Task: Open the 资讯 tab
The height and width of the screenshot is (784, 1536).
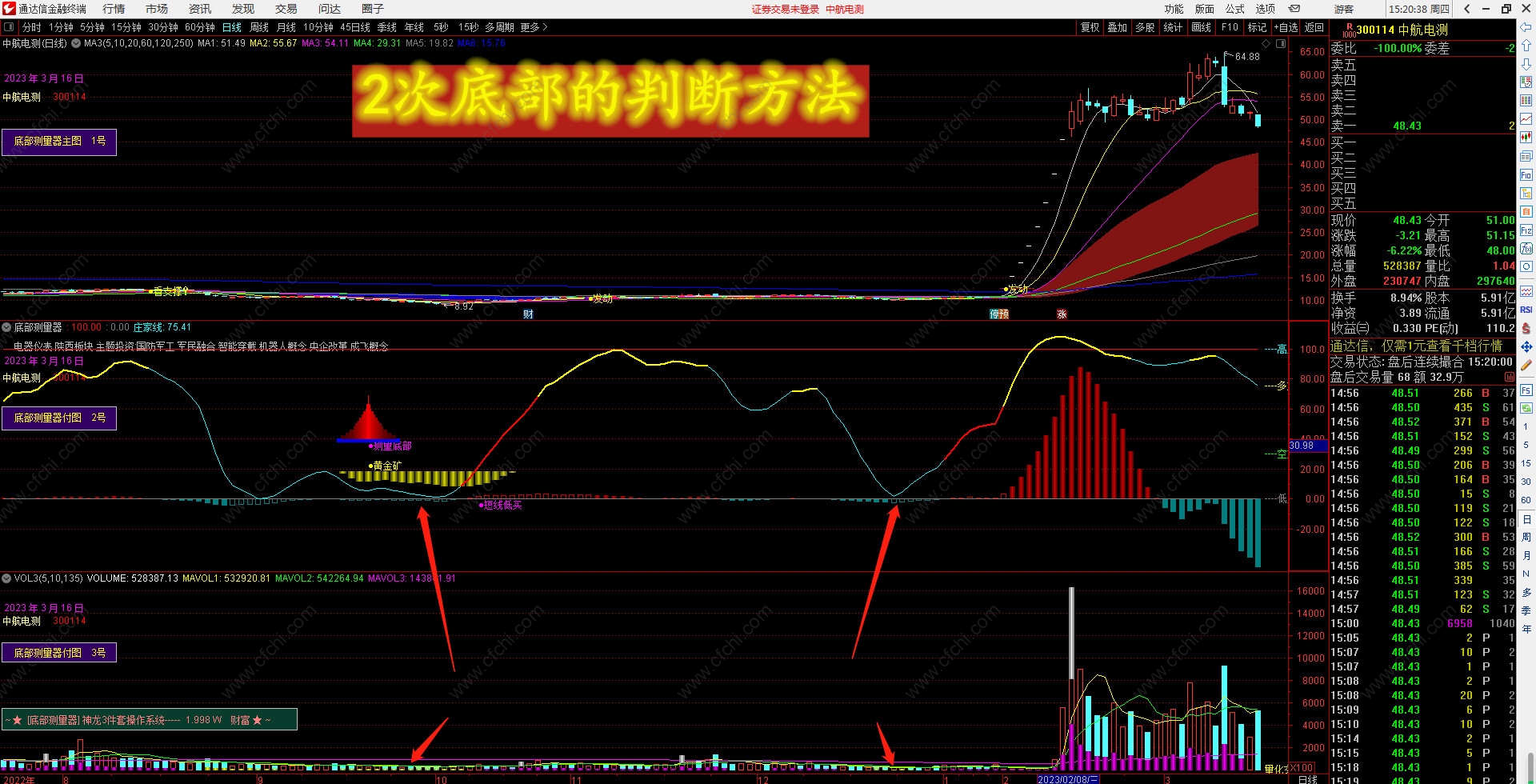Action: (200, 9)
